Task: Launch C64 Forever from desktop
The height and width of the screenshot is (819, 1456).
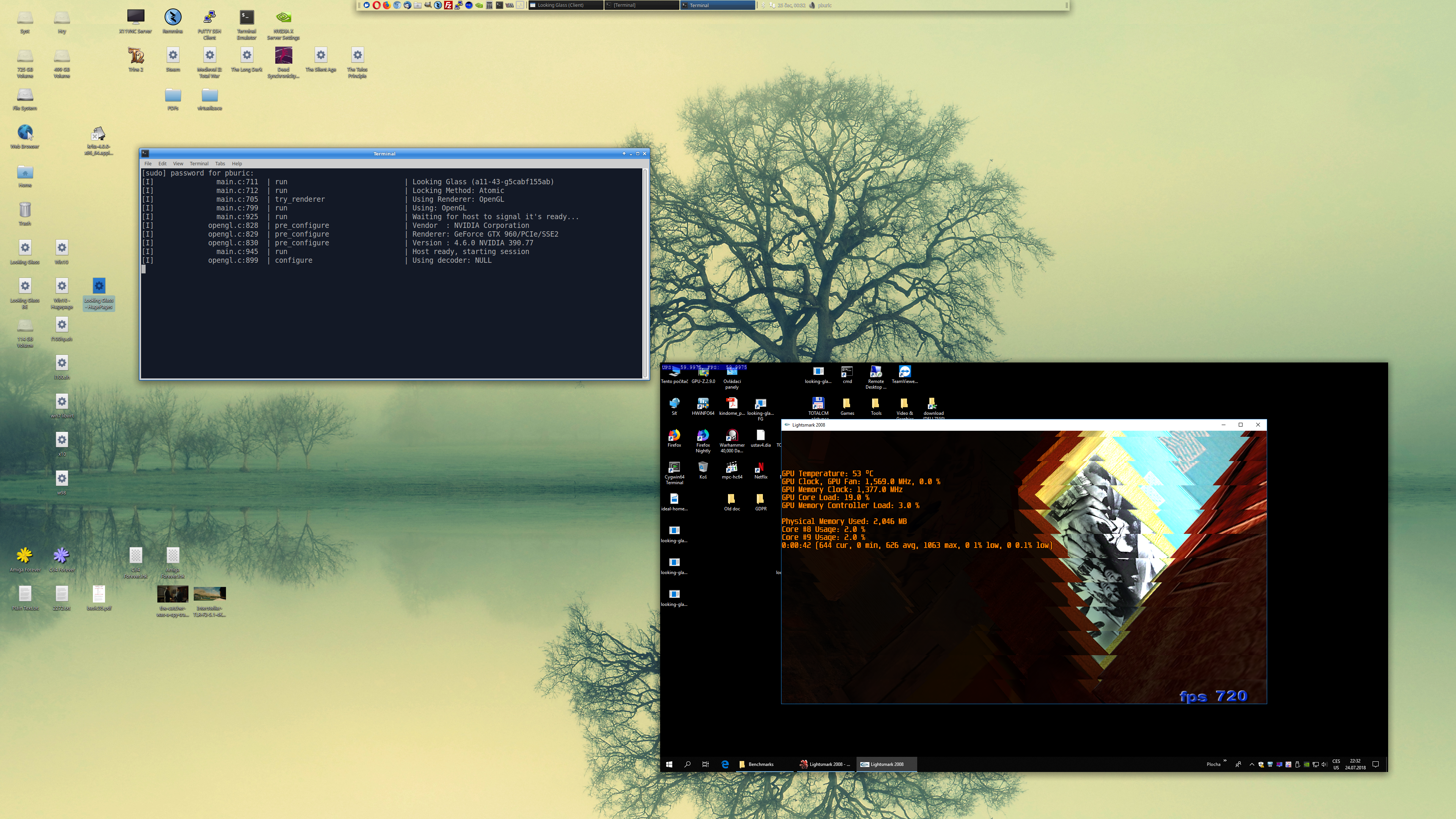Action: point(61,559)
